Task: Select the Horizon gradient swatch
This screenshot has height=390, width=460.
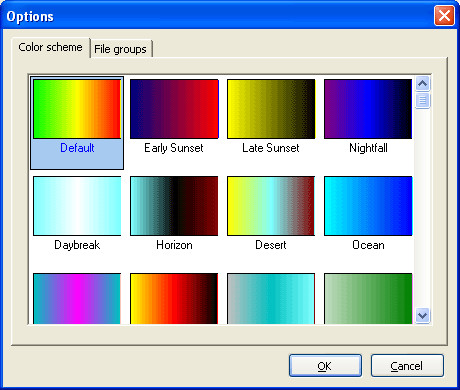Action: pyautogui.click(x=174, y=206)
